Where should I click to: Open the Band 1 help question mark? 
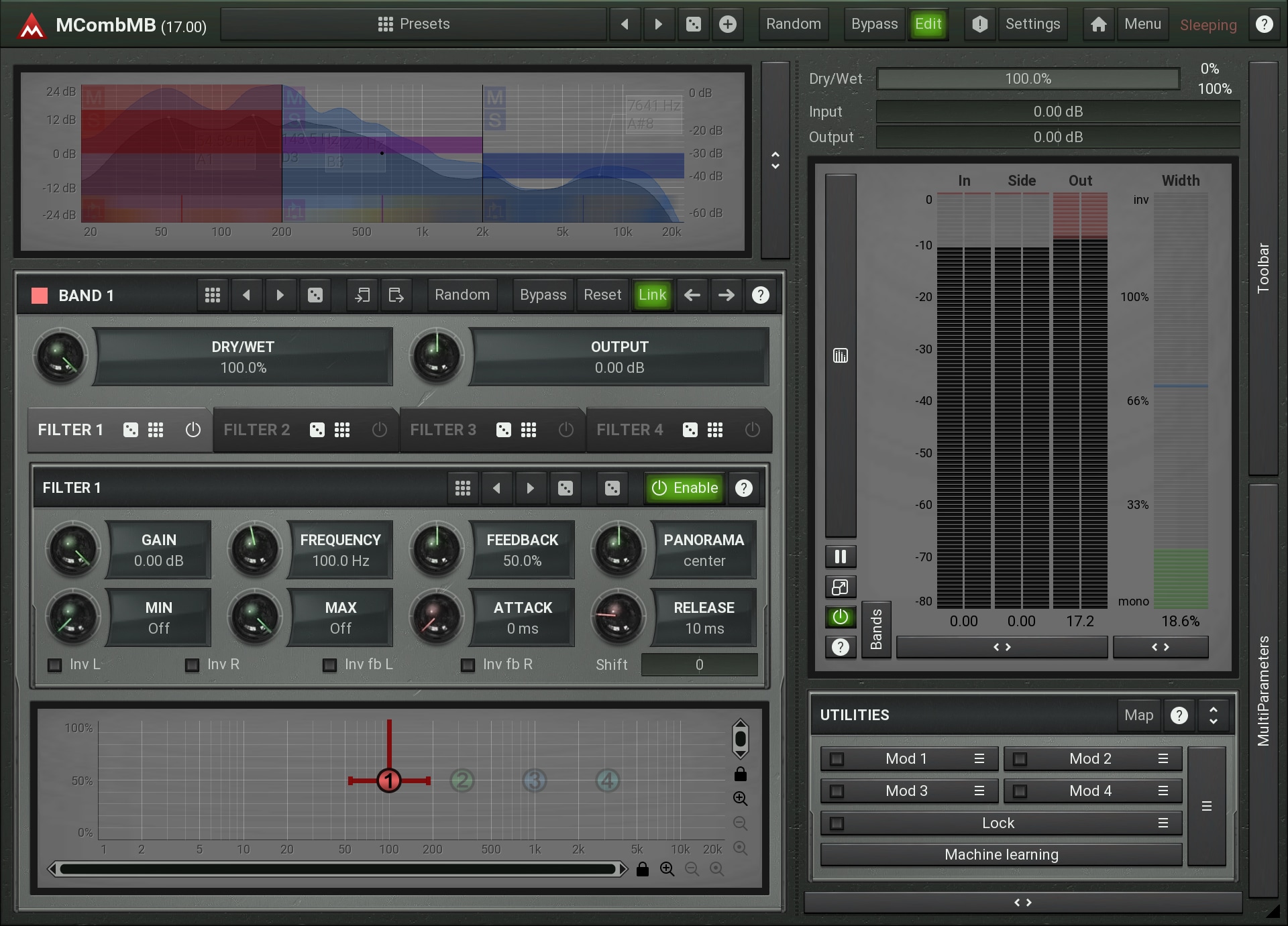pyautogui.click(x=760, y=295)
